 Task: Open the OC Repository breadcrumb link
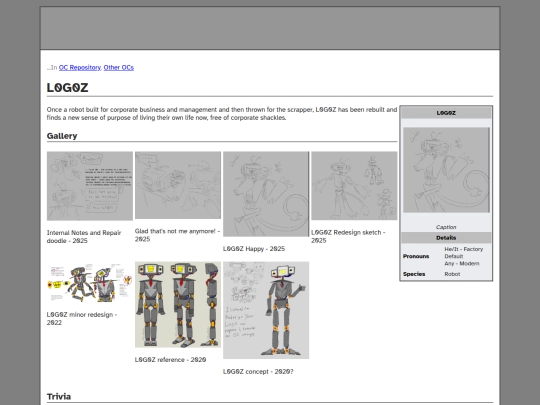click(80, 68)
